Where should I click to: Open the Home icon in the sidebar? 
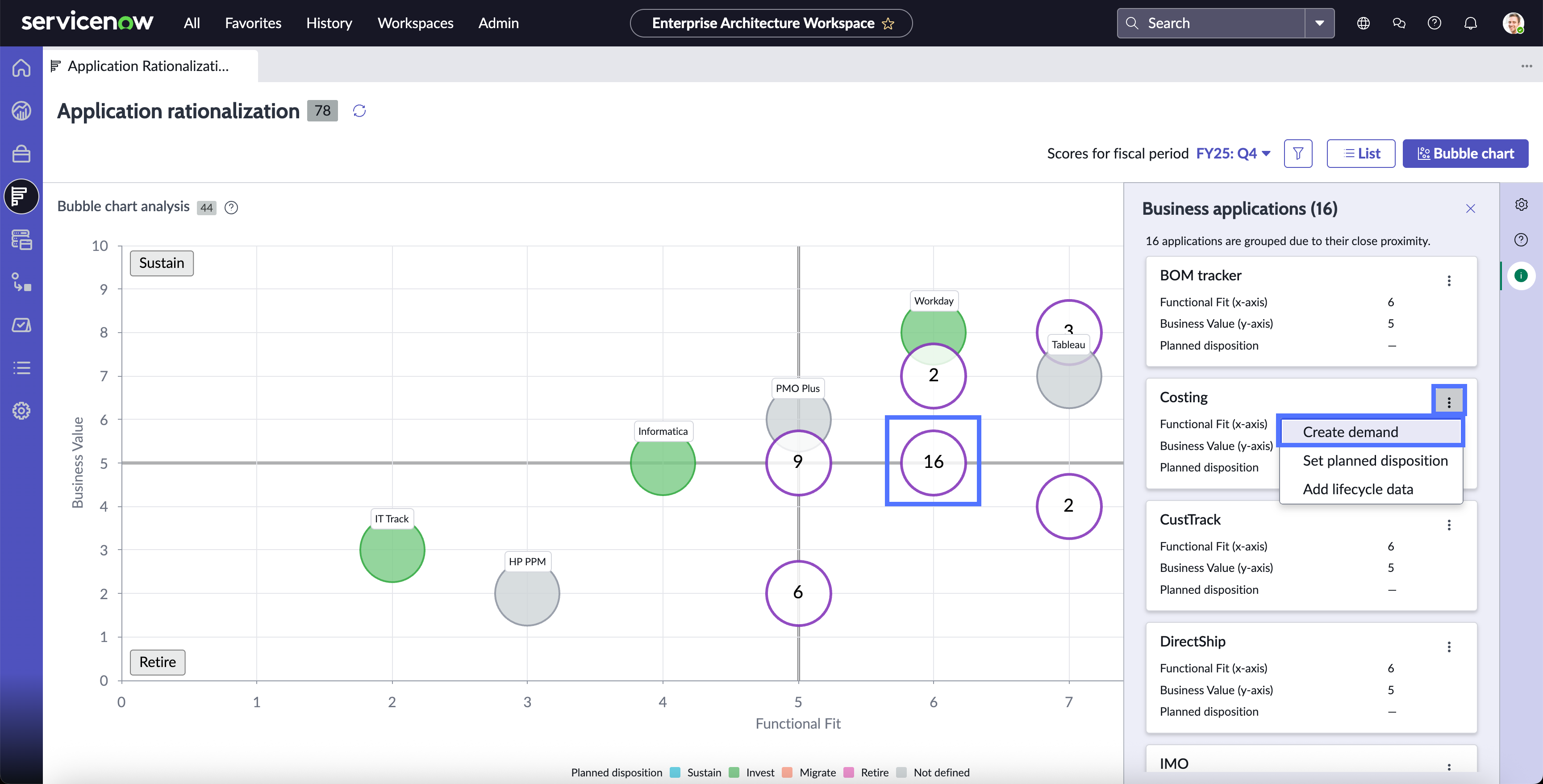tap(21, 68)
